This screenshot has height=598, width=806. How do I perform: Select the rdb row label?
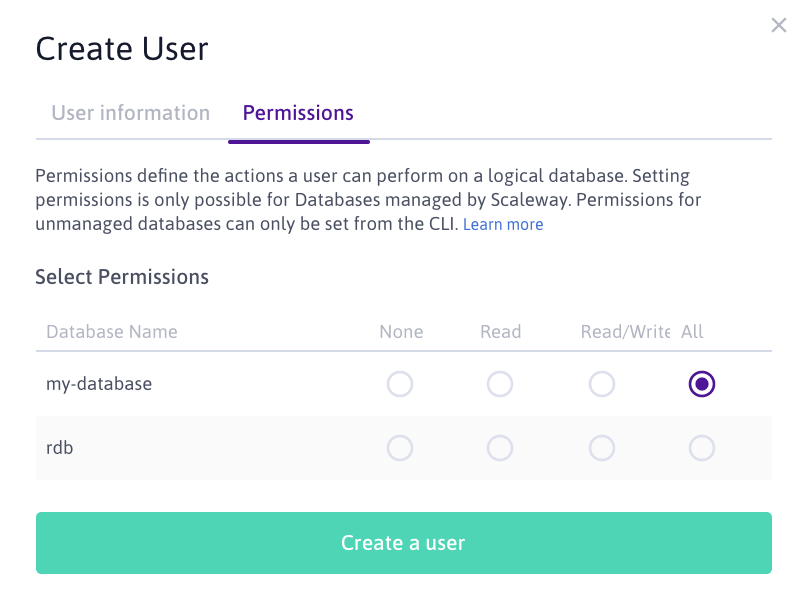(60, 448)
